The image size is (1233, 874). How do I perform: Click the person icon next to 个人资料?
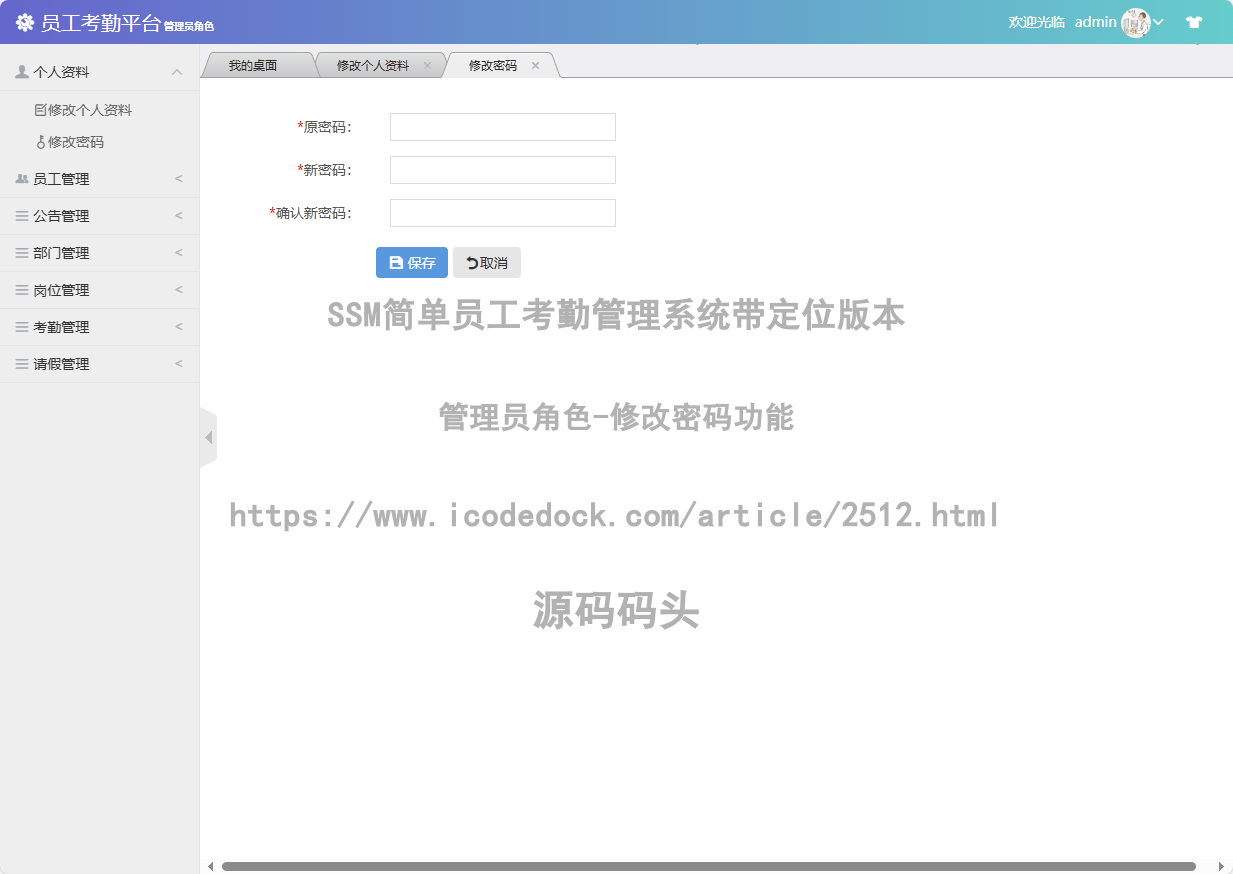pos(22,72)
